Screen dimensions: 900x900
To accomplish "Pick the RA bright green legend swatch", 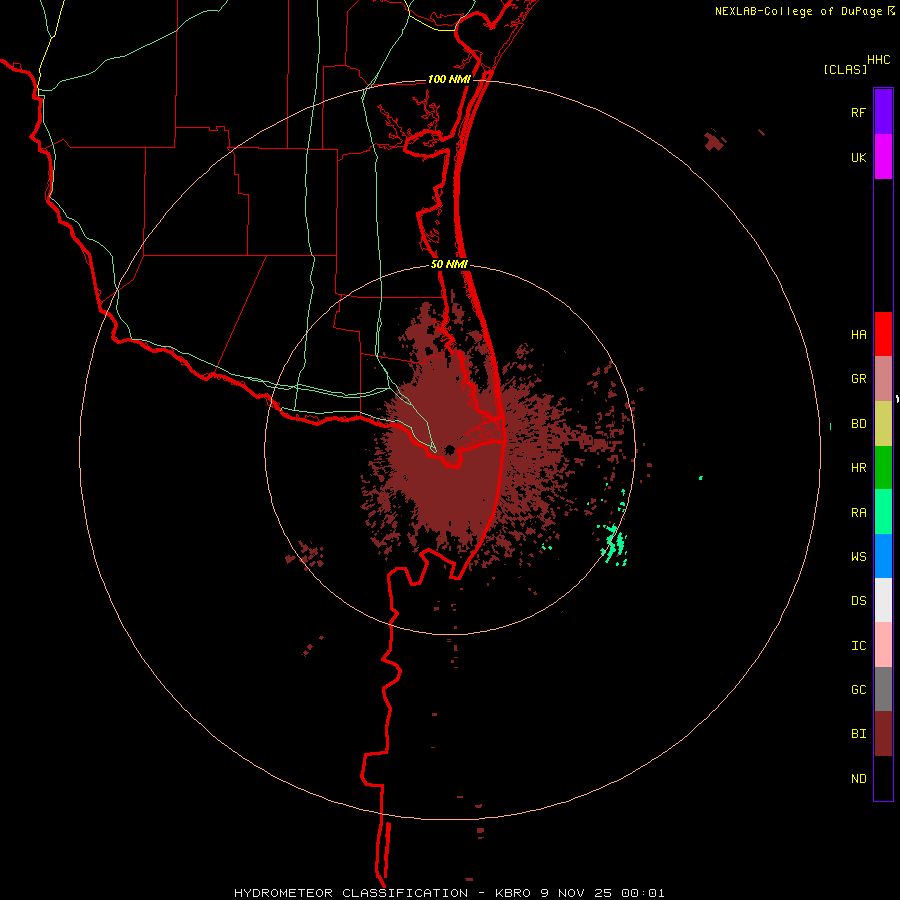I will (883, 512).
